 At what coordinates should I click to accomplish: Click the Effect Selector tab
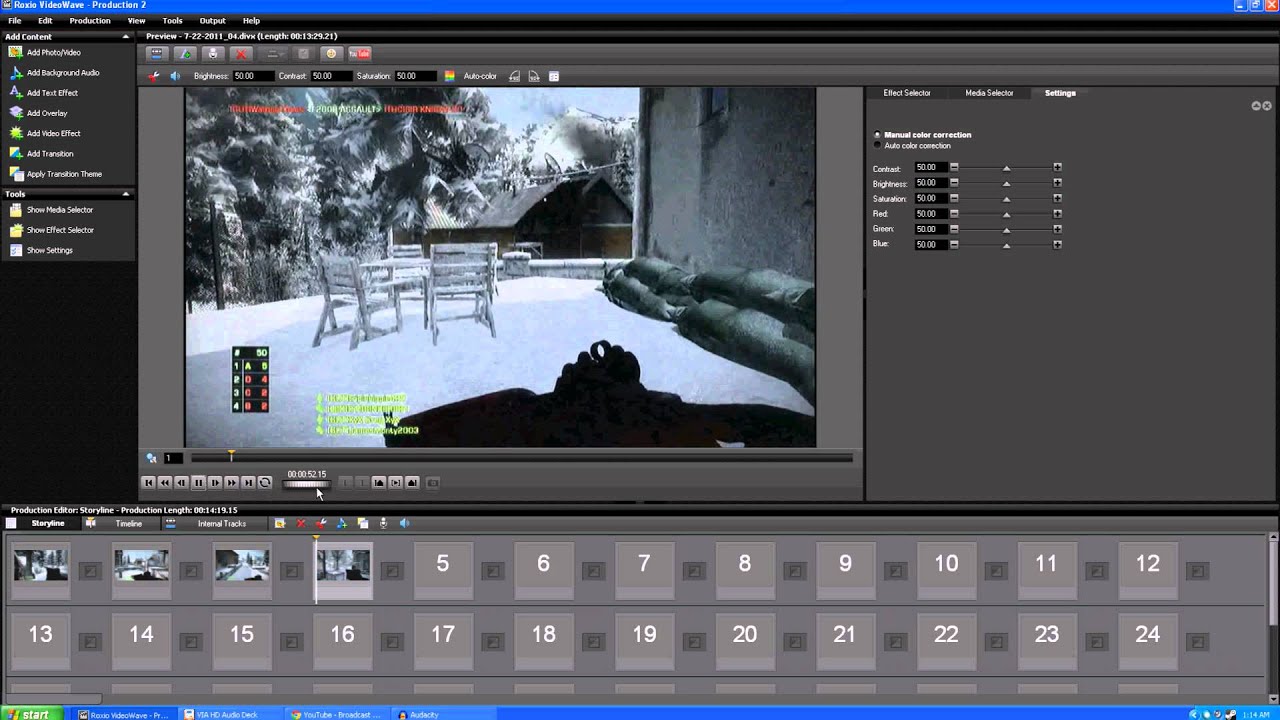pos(907,93)
